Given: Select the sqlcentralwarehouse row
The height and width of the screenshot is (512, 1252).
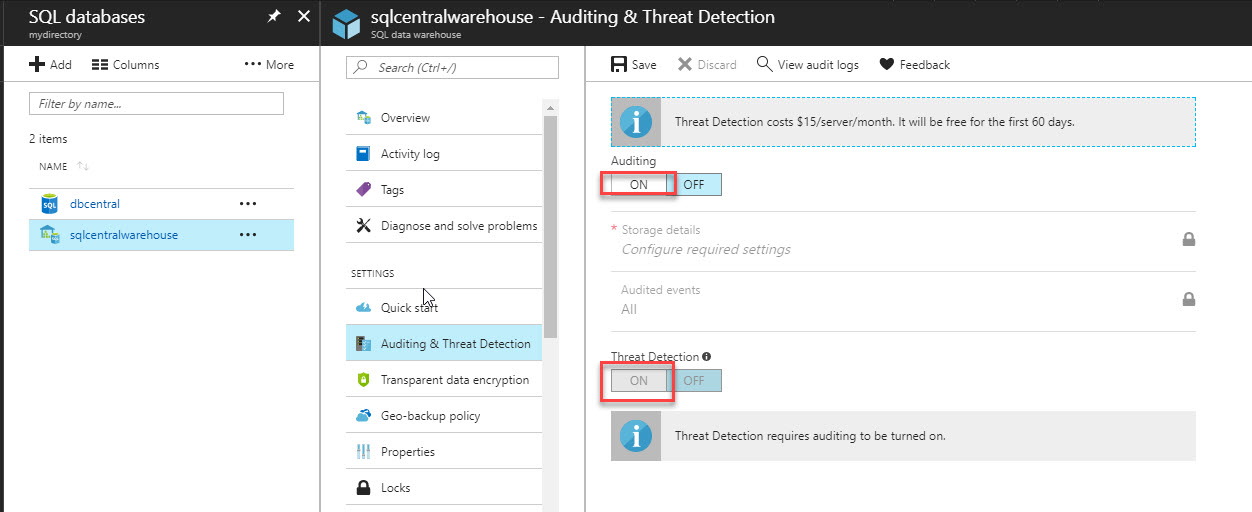Looking at the screenshot, I should point(161,235).
